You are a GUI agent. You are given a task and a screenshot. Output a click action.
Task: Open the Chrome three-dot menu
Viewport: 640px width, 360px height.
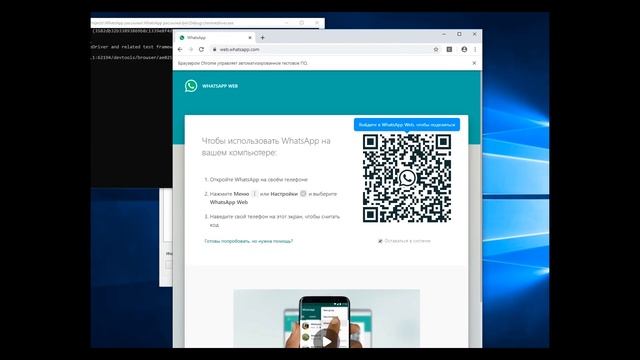tap(475, 49)
